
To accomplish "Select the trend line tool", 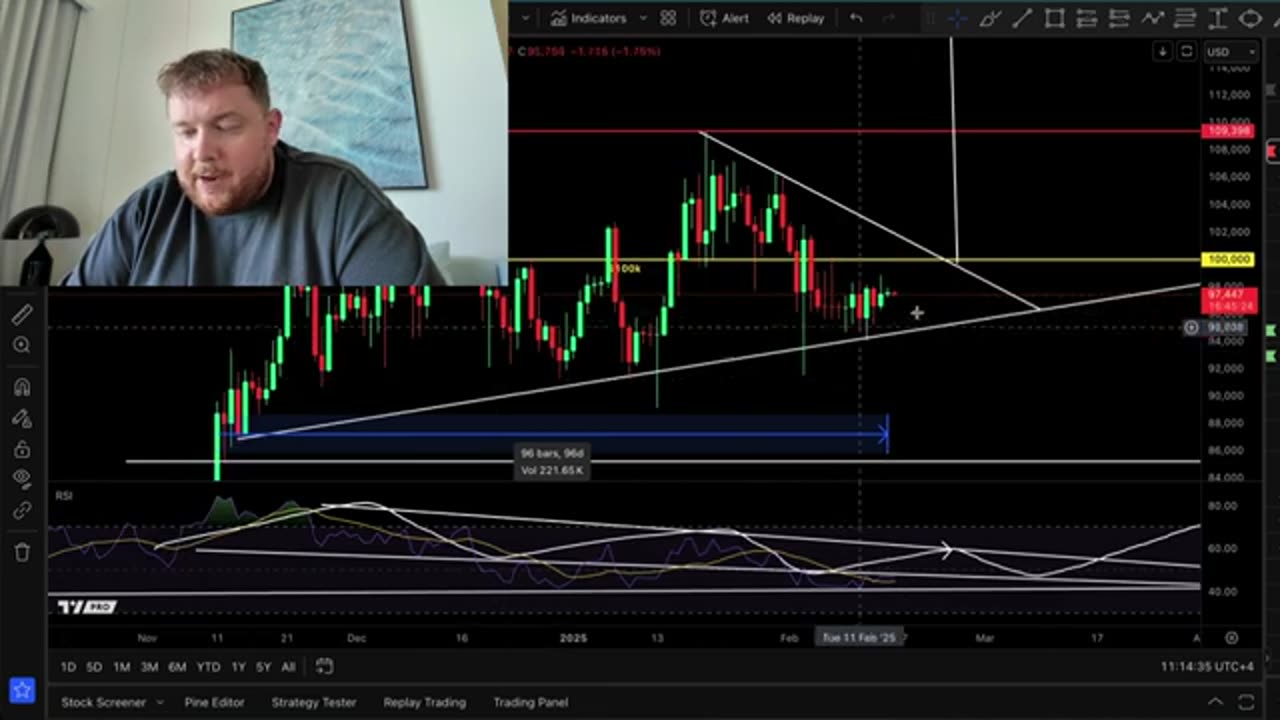I will pyautogui.click(x=1022, y=18).
